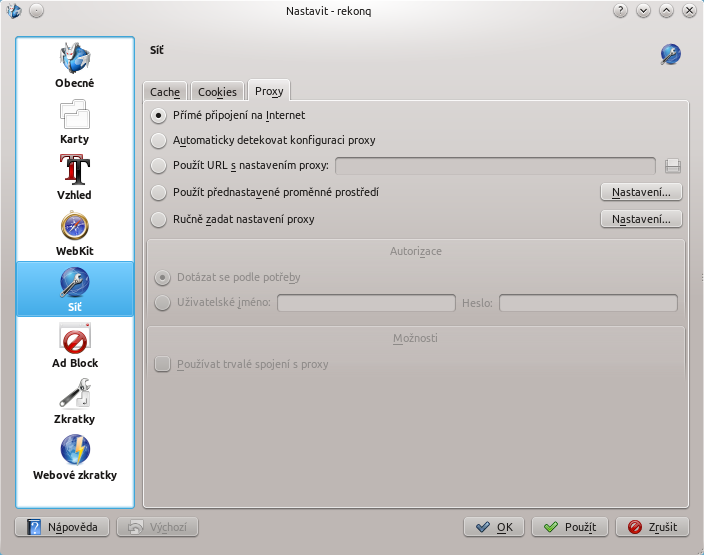This screenshot has height=555, width=704.
Task: Choose Použít URL s nastavením proxy
Action: coord(240,166)
